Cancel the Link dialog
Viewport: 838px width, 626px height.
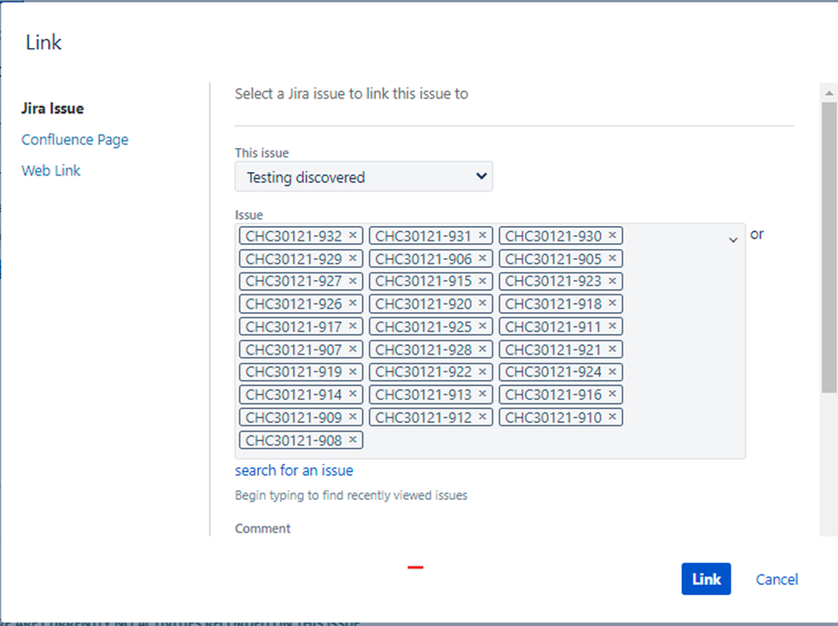click(777, 579)
